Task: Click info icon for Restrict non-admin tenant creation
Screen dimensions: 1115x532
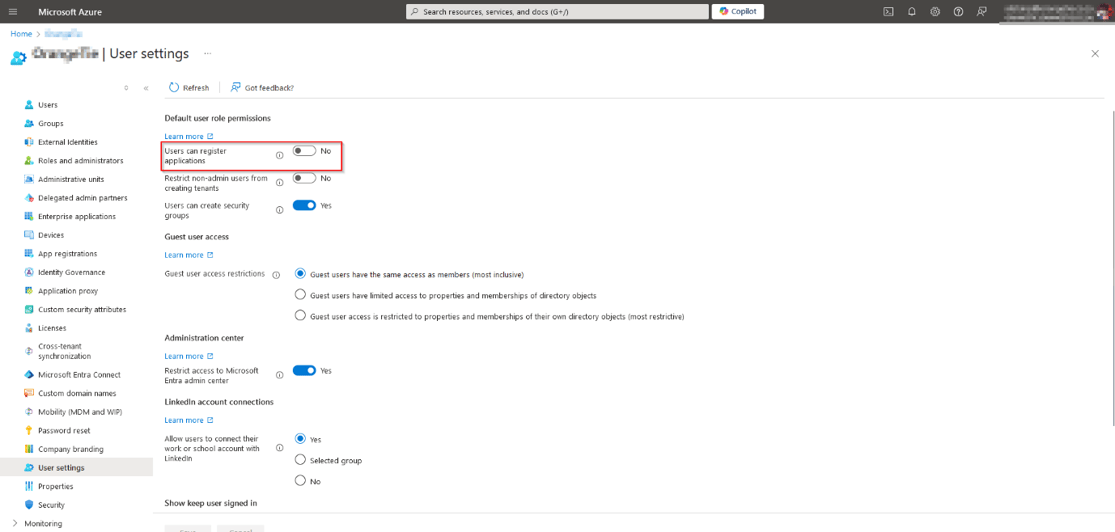Action: click(x=279, y=183)
